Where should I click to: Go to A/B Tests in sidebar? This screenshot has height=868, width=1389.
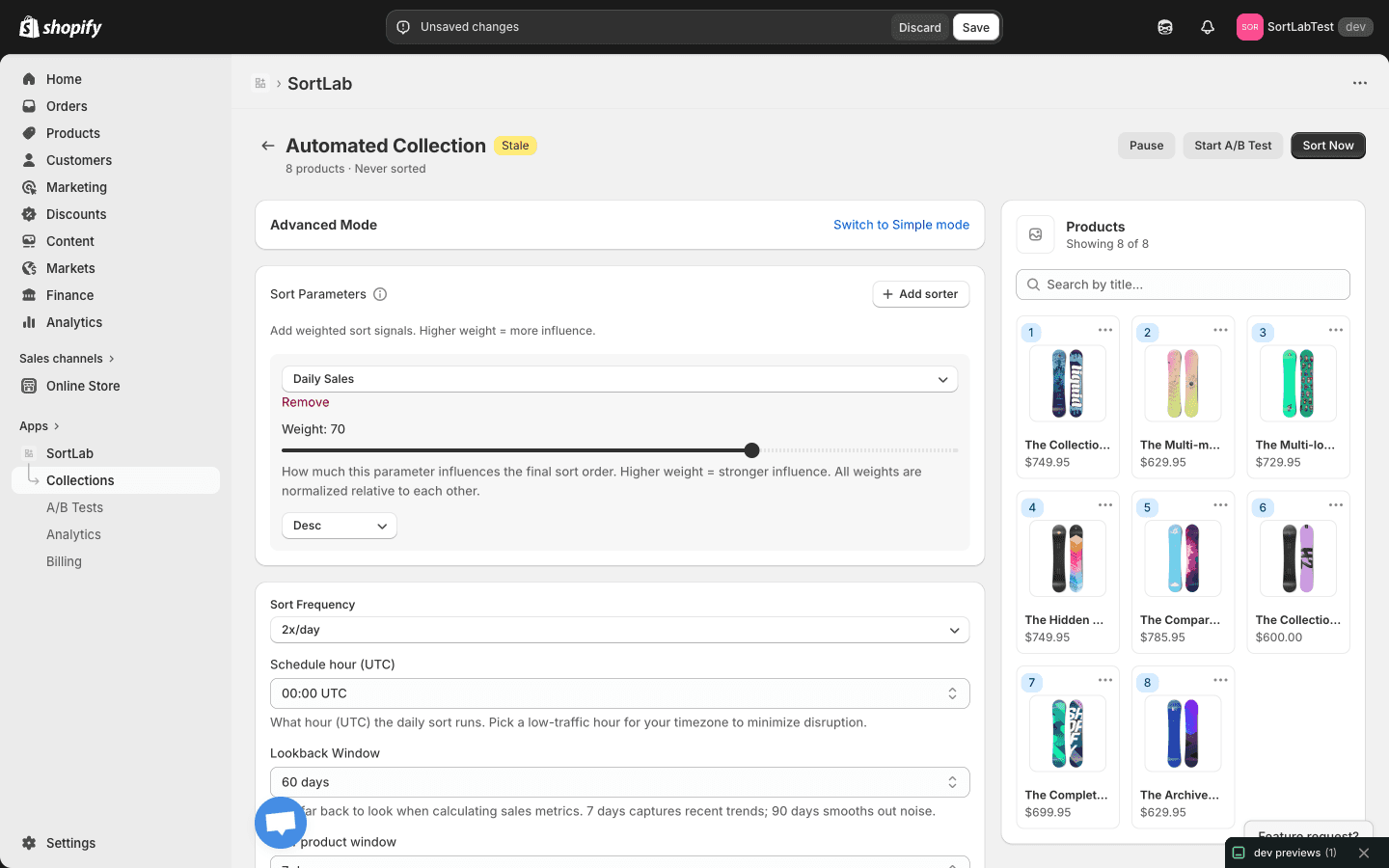click(74, 507)
